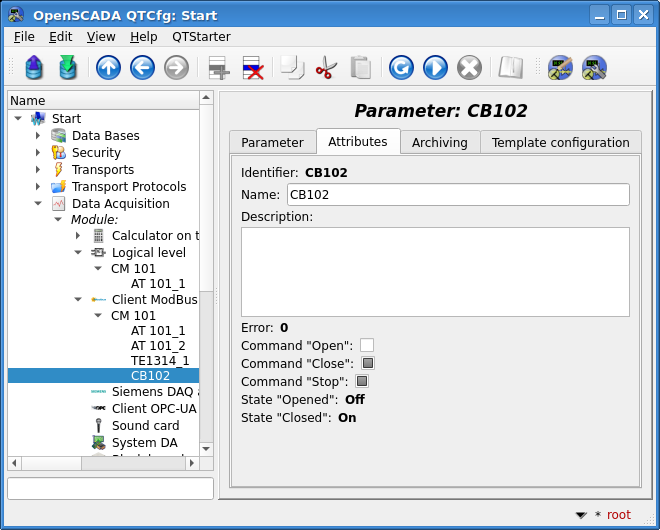Click the Security keys icon

(59, 152)
